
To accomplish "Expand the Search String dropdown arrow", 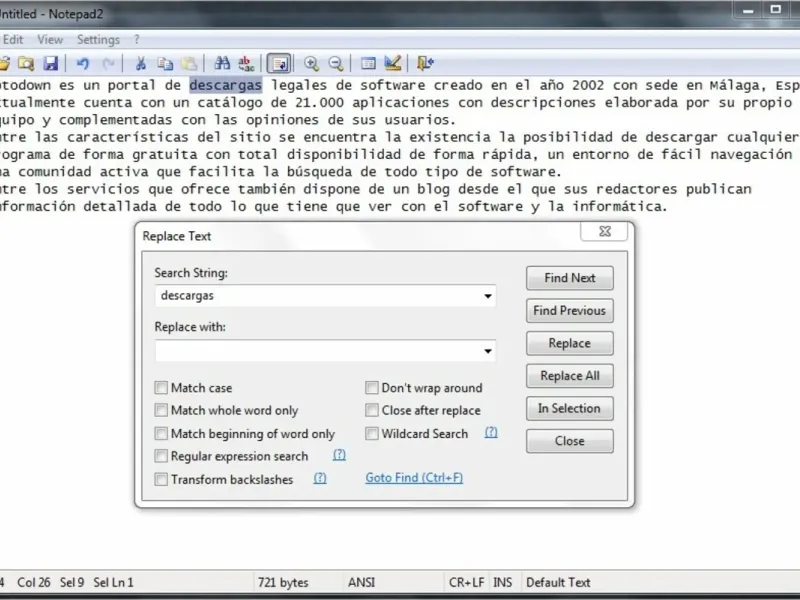I will pos(488,296).
